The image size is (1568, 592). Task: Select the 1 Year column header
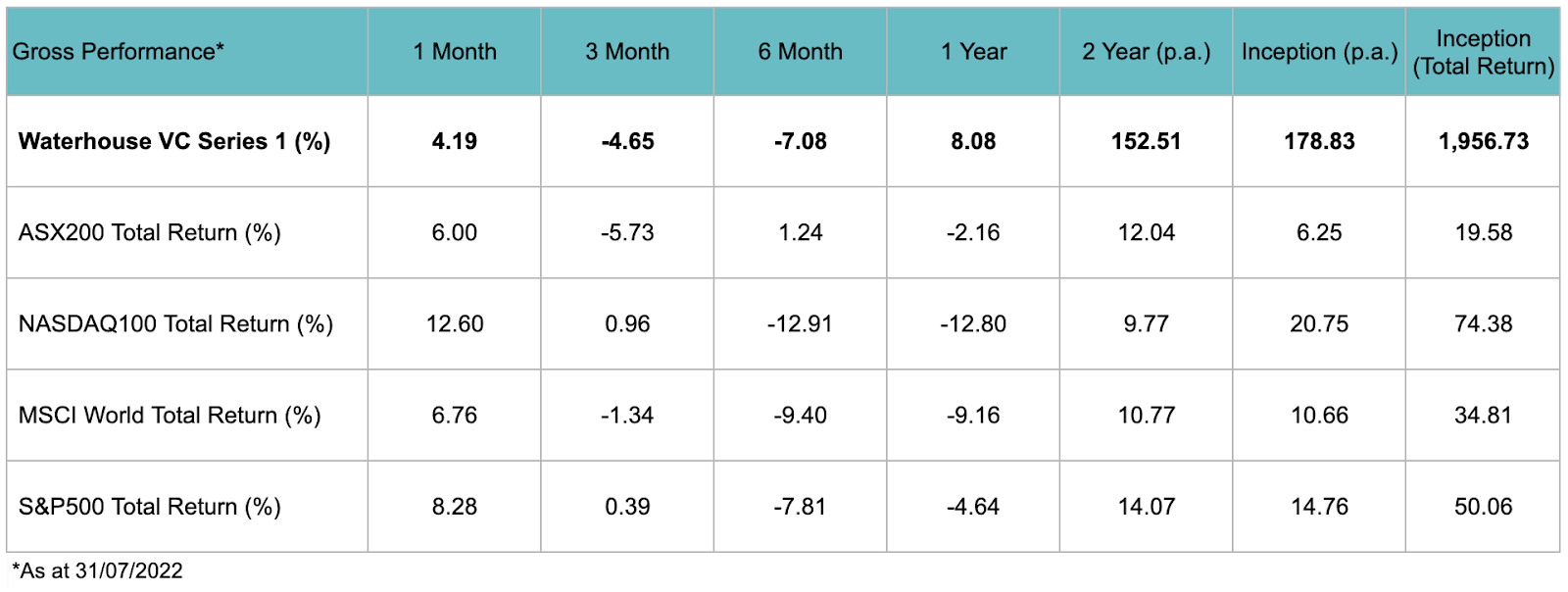coord(973,52)
